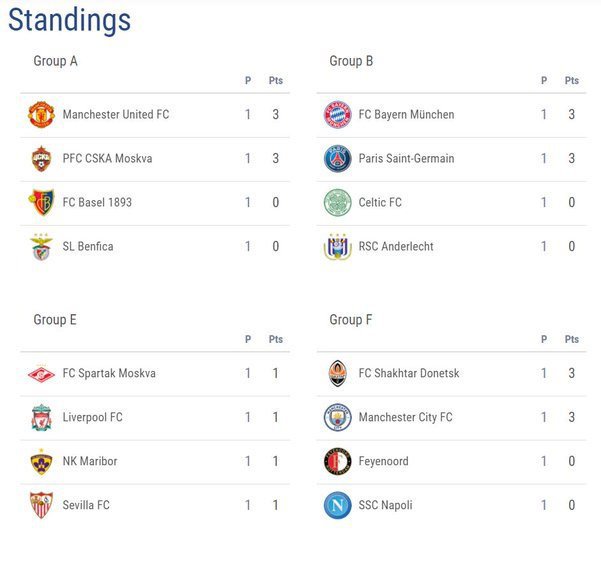Image resolution: width=601 pixels, height=587 pixels.
Task: Click the SSC Napoli crest
Action: coord(337,506)
